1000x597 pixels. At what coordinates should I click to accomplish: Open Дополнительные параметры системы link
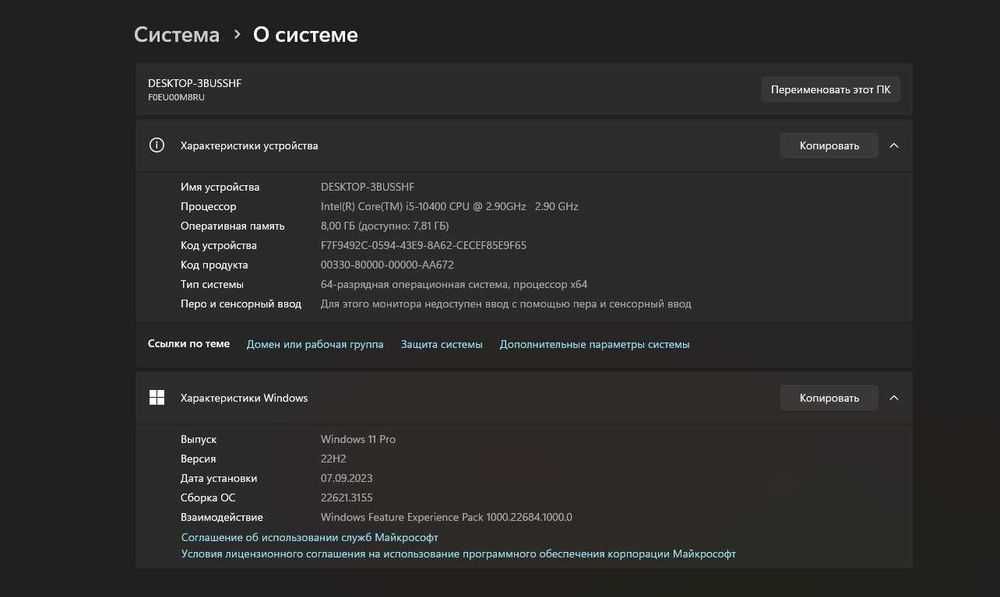[594, 344]
